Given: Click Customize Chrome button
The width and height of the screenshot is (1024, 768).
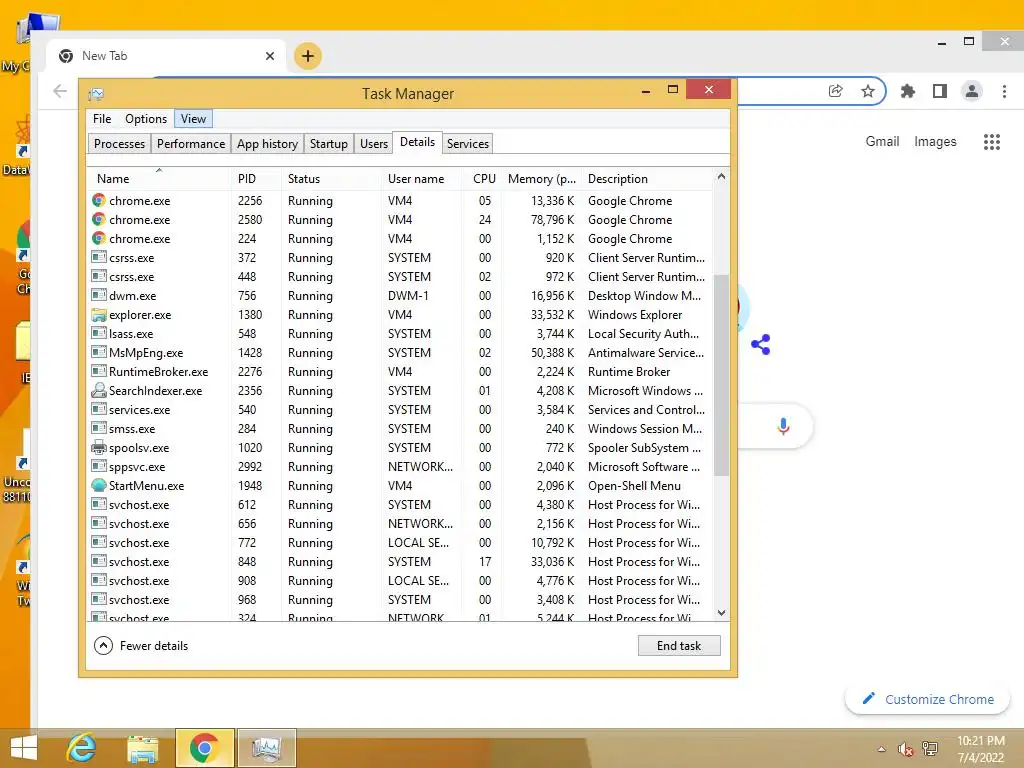Looking at the screenshot, I should coord(927,699).
